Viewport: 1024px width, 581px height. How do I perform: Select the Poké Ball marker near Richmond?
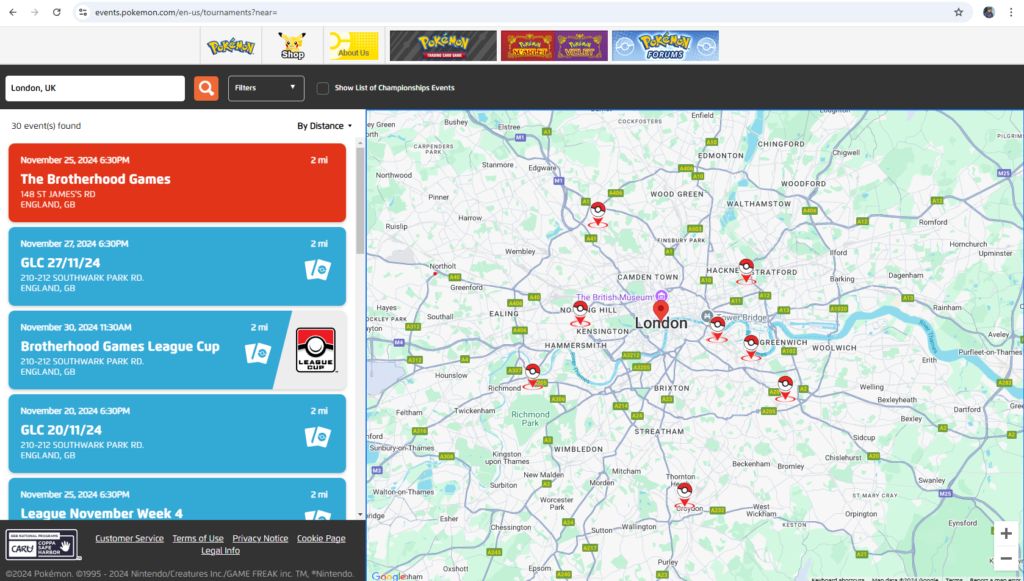click(532, 374)
